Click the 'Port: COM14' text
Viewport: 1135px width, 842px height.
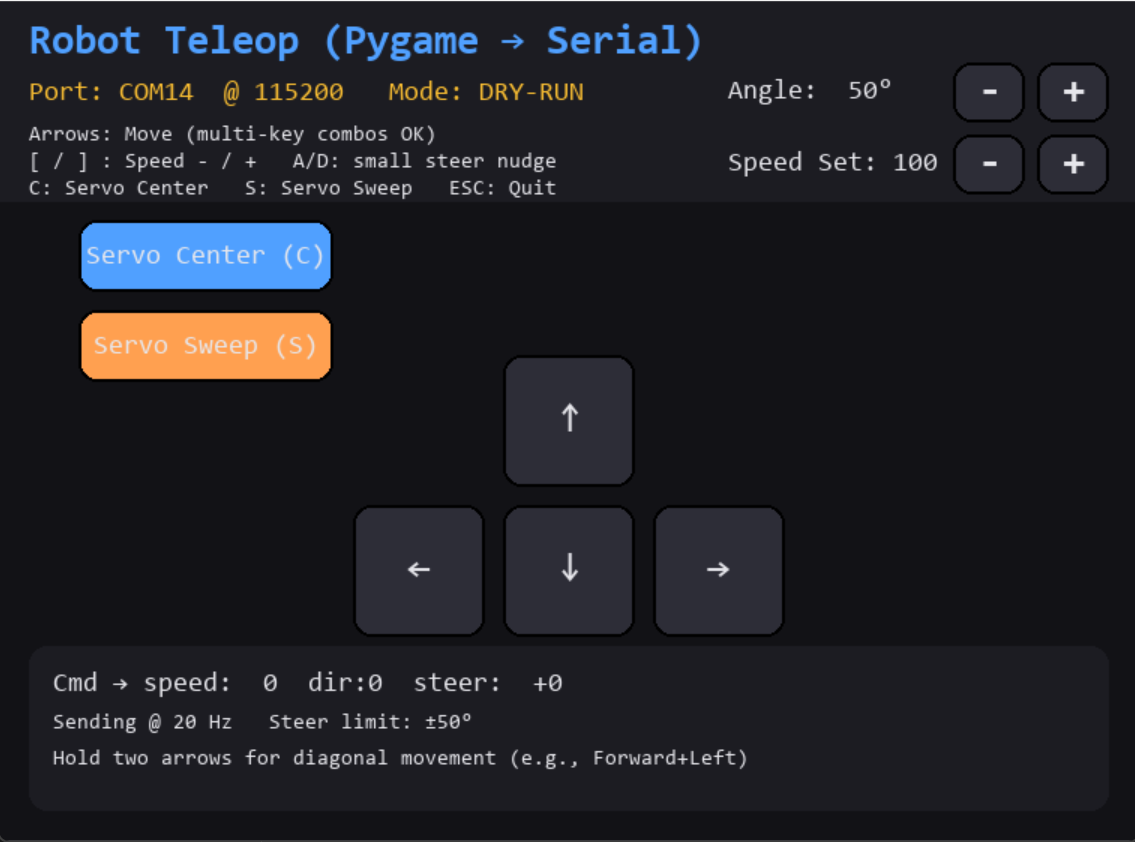pyautogui.click(x=111, y=92)
